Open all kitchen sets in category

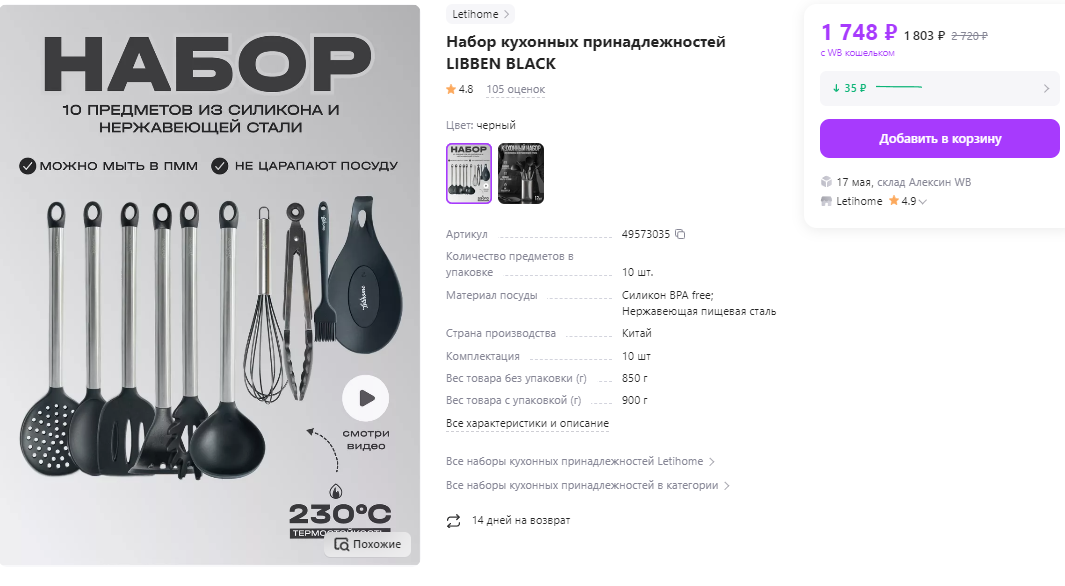click(x=588, y=486)
